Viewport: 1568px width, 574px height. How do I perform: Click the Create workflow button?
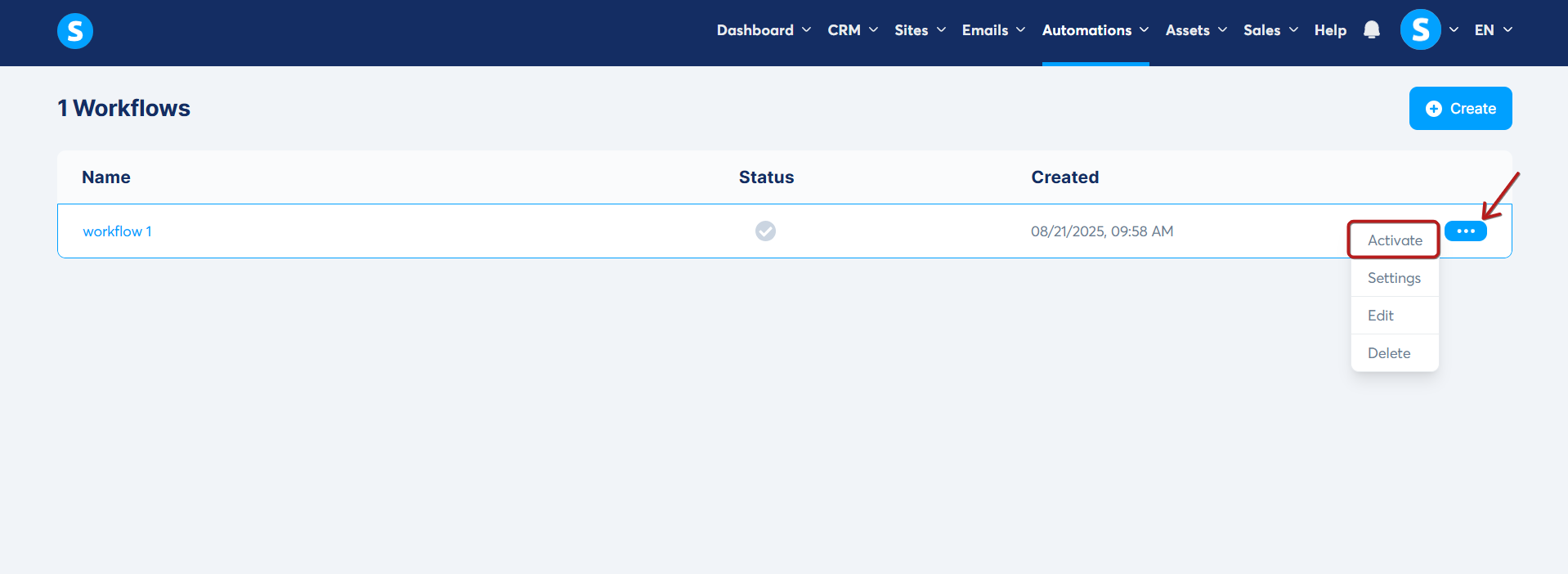pos(1460,109)
